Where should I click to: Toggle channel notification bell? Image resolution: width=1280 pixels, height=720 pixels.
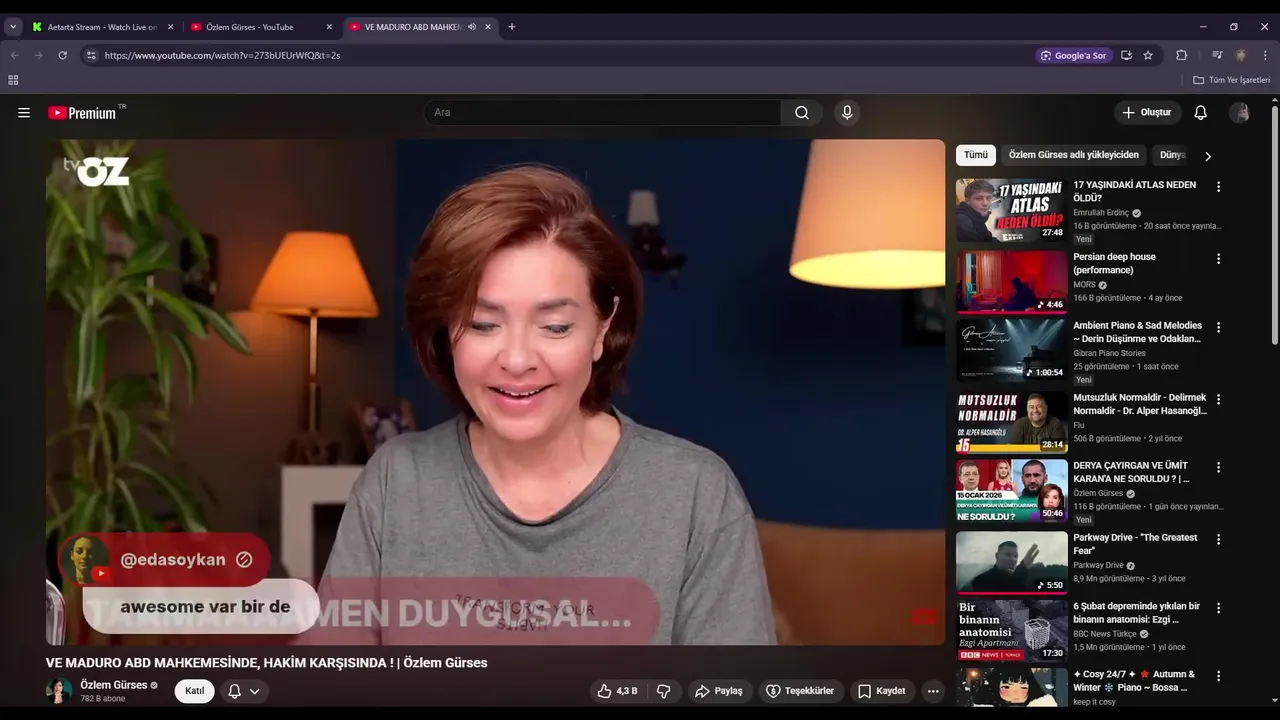click(x=234, y=691)
